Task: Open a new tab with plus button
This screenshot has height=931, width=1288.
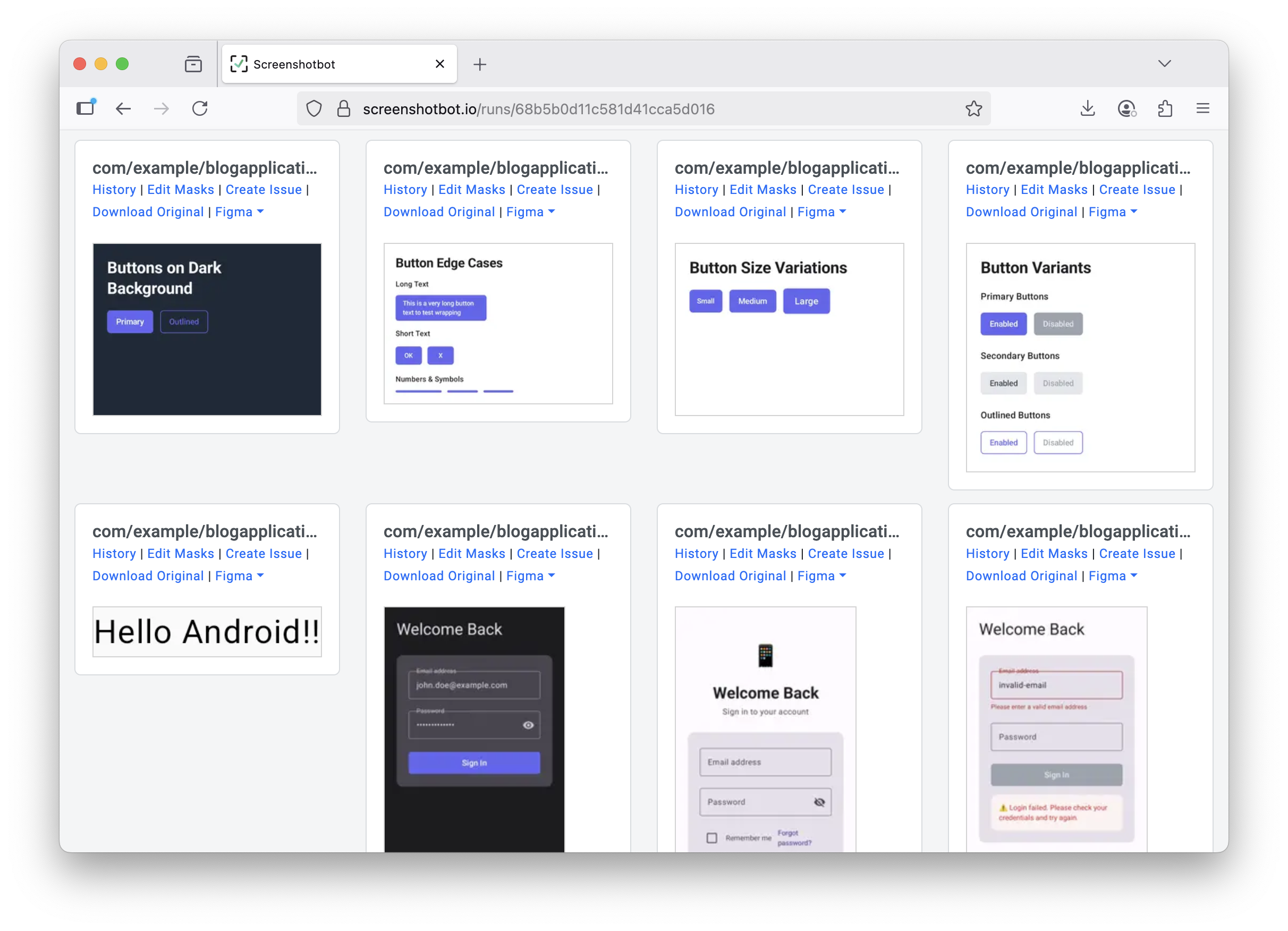Action: [480, 64]
